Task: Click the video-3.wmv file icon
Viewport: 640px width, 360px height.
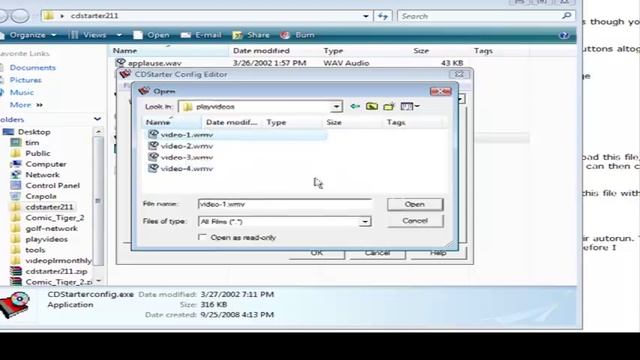Action: point(153,157)
